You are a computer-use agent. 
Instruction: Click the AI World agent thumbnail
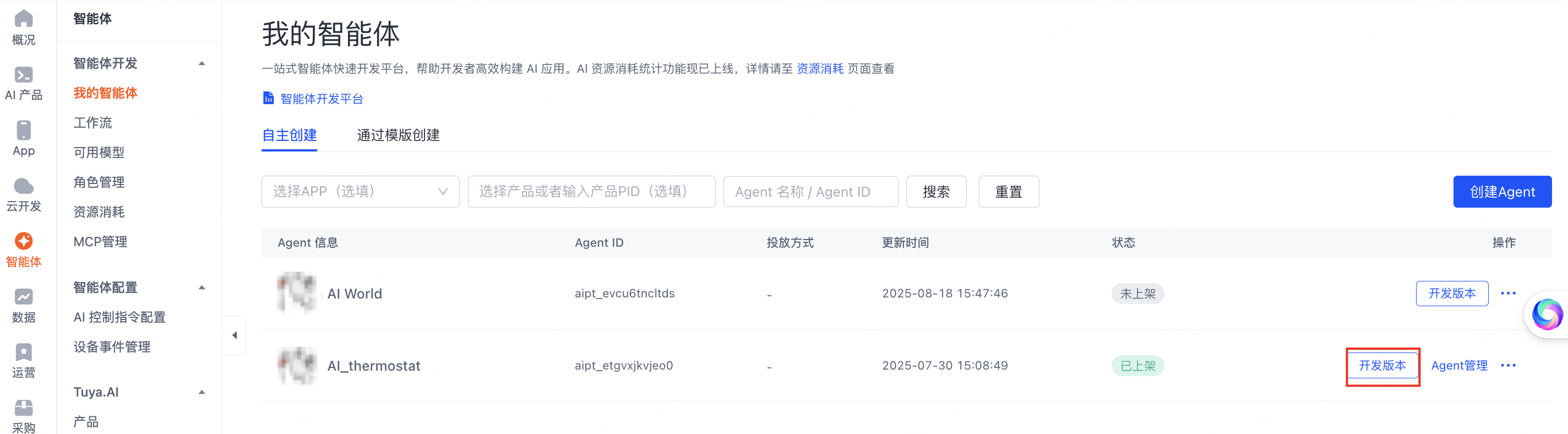pyautogui.click(x=296, y=293)
